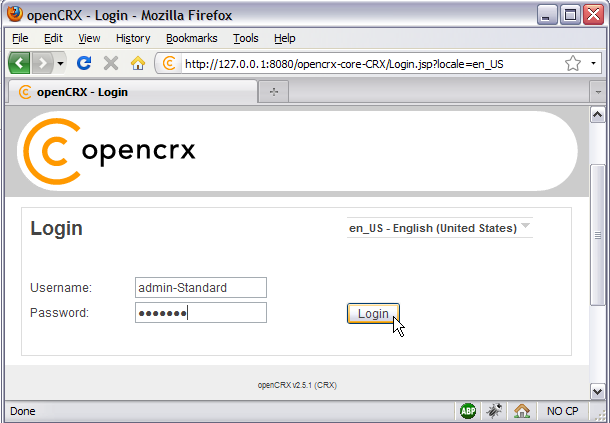Minimize the Firefox window

click(547, 15)
